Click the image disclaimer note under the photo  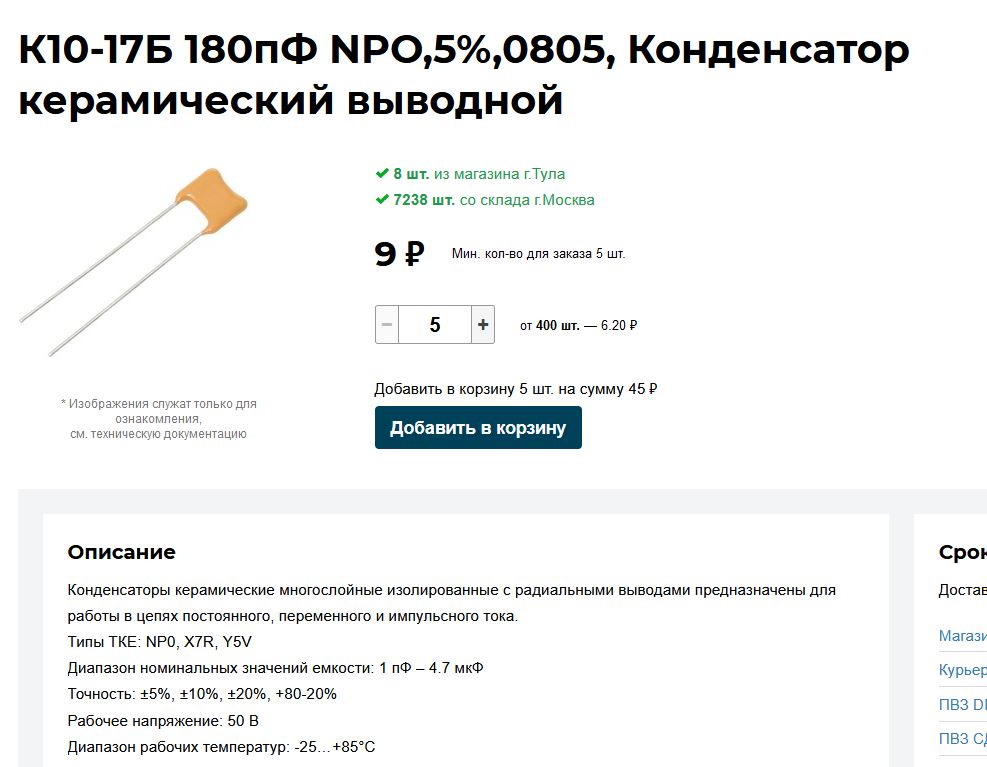click(x=159, y=419)
